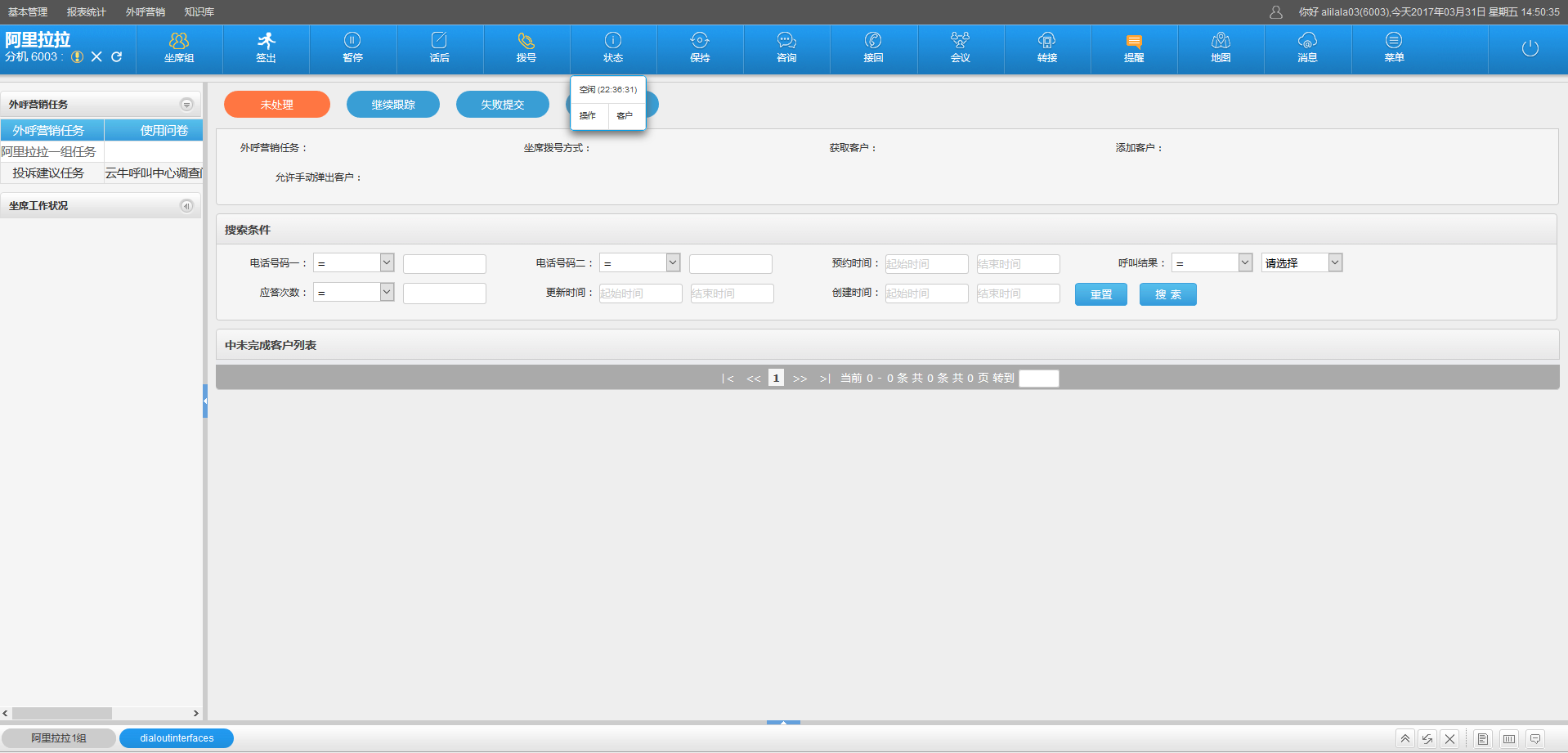
Task: Click the 转接 transfer call icon
Action: tap(1047, 47)
